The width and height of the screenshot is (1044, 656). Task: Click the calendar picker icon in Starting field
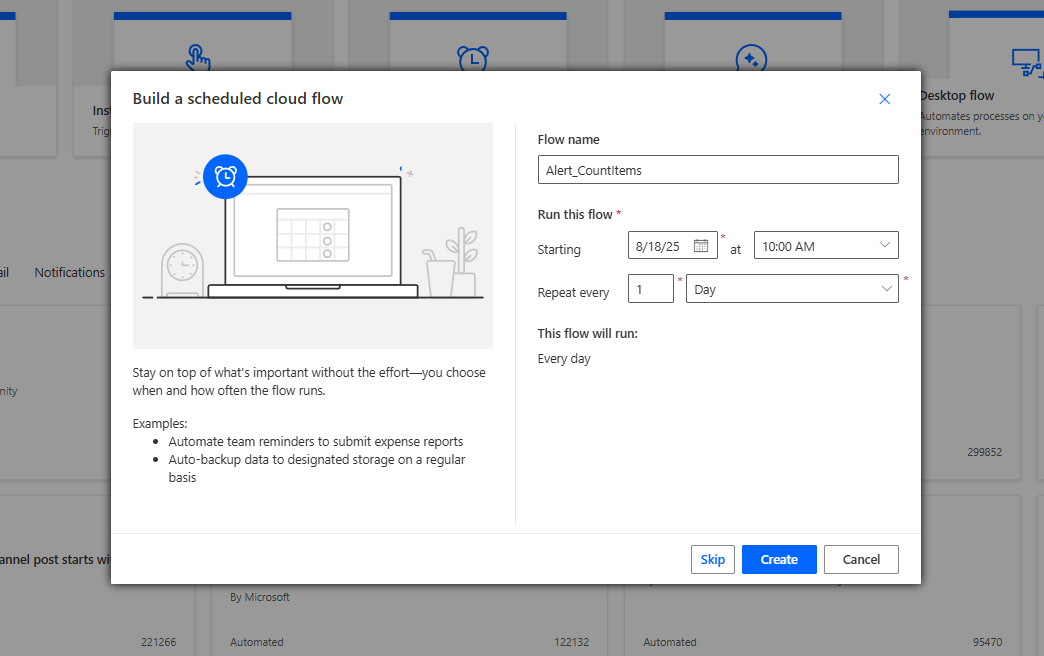(701, 245)
